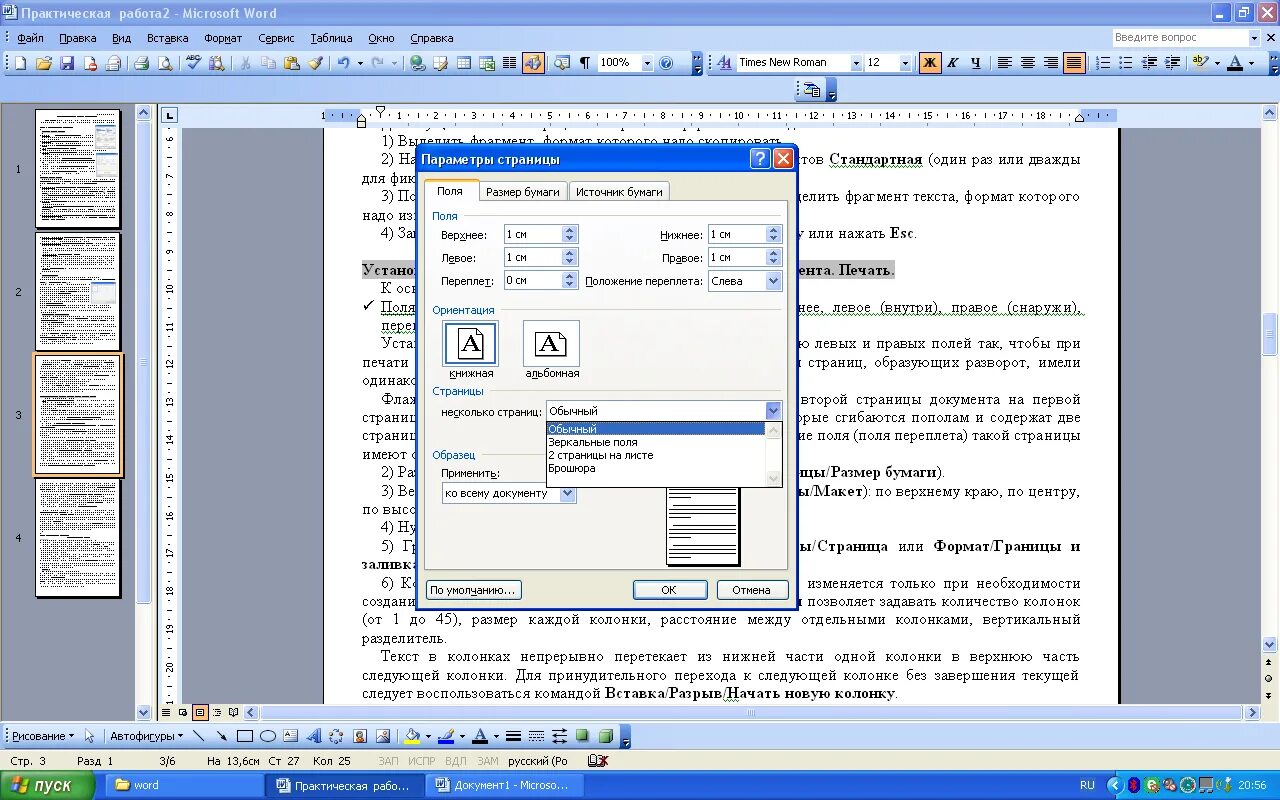Viewport: 1280px width, 800px height.
Task: Open zoom percentage dropdown
Action: [x=647, y=63]
